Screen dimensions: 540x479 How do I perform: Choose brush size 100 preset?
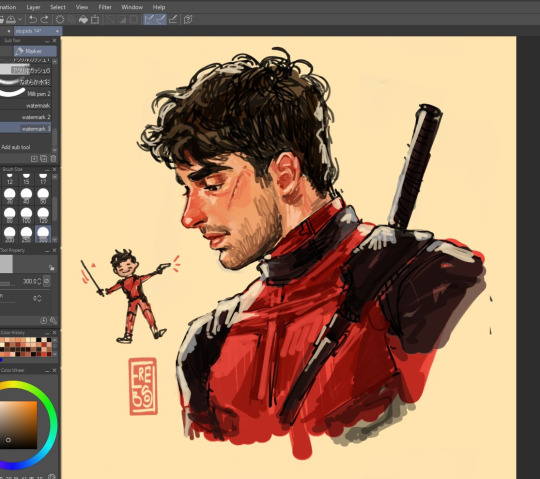[26, 215]
